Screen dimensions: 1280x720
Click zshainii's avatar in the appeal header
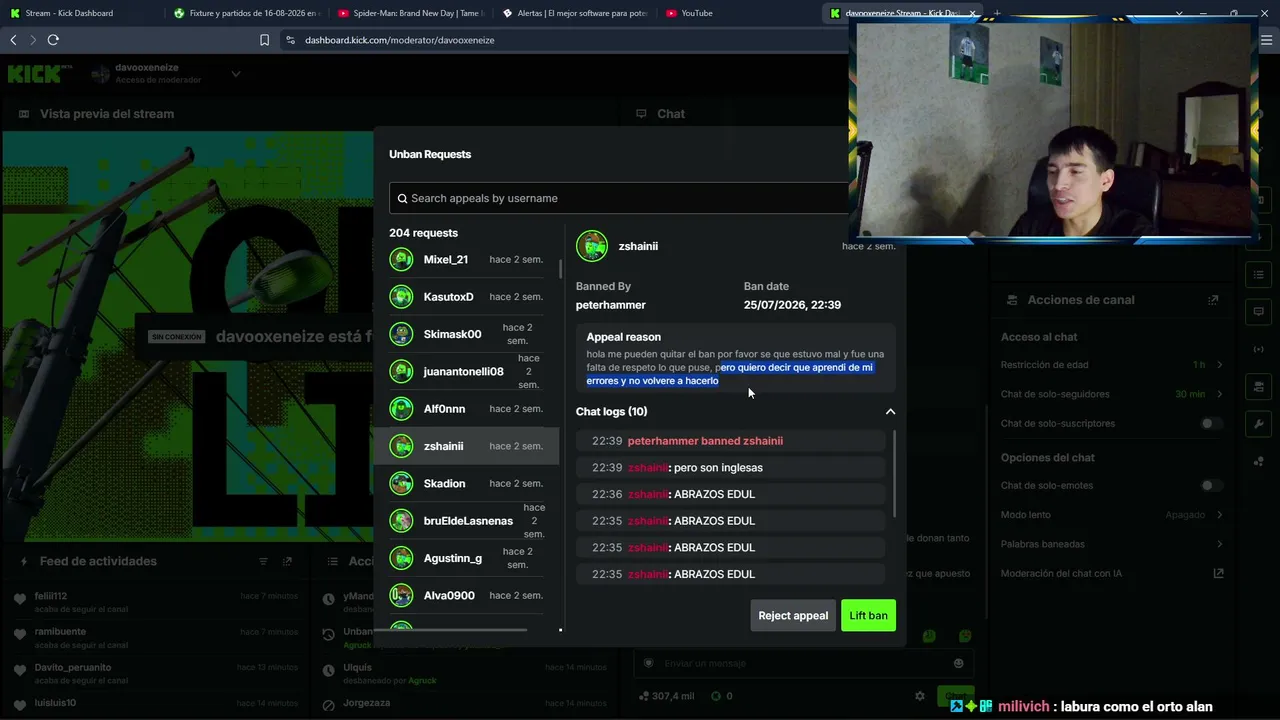[x=592, y=246]
